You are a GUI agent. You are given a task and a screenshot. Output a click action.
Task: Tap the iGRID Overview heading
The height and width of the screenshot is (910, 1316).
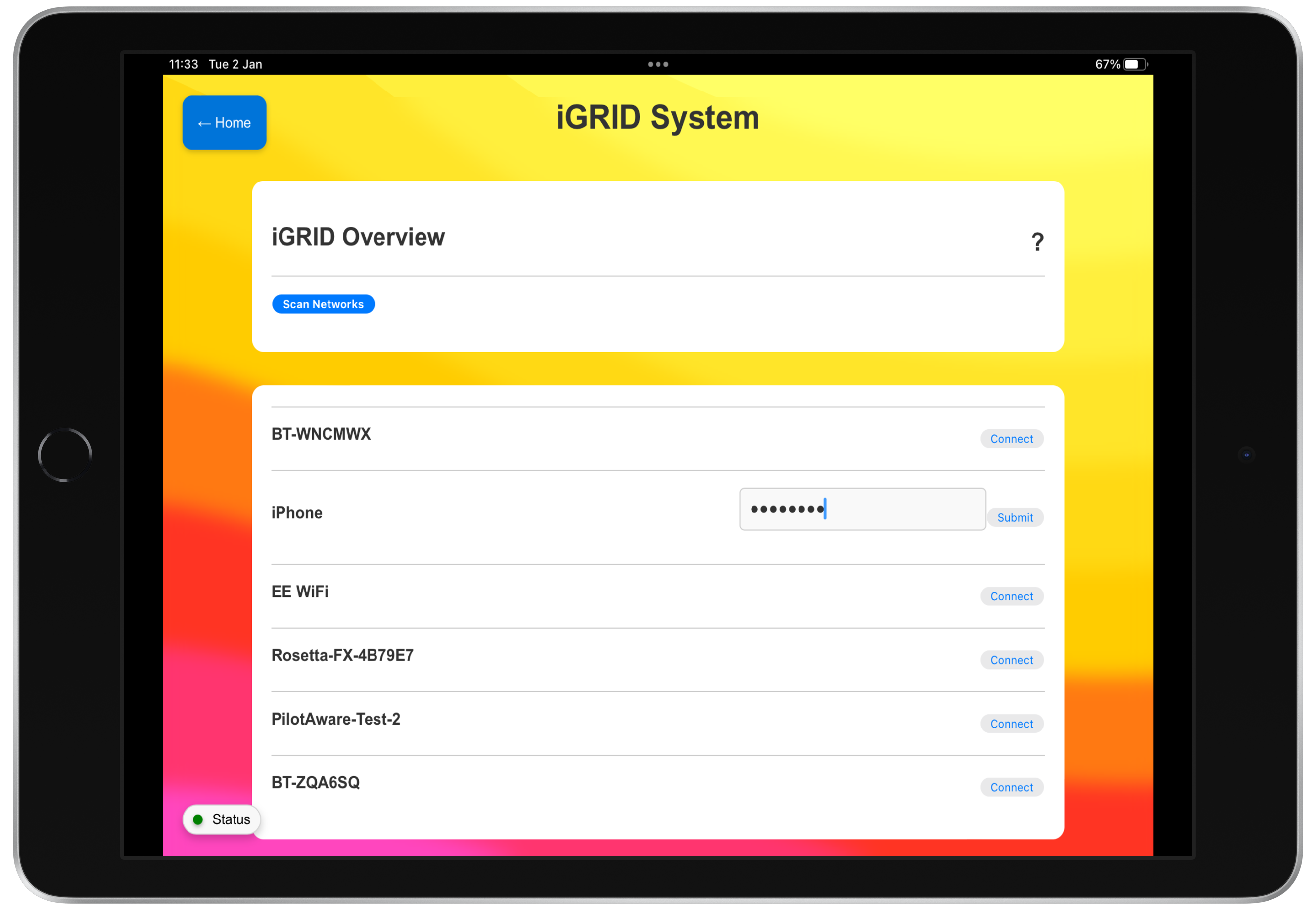coord(358,237)
